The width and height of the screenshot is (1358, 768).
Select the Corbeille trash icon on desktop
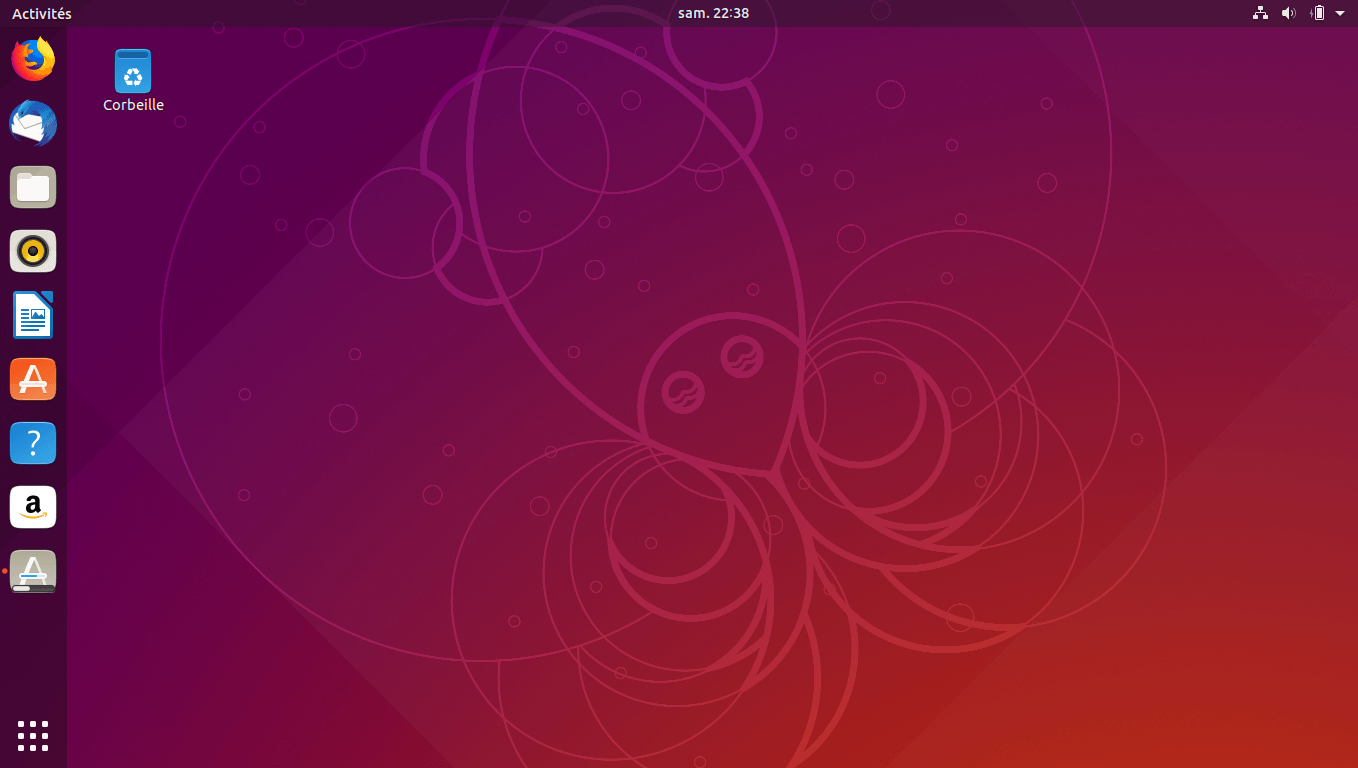(133, 70)
